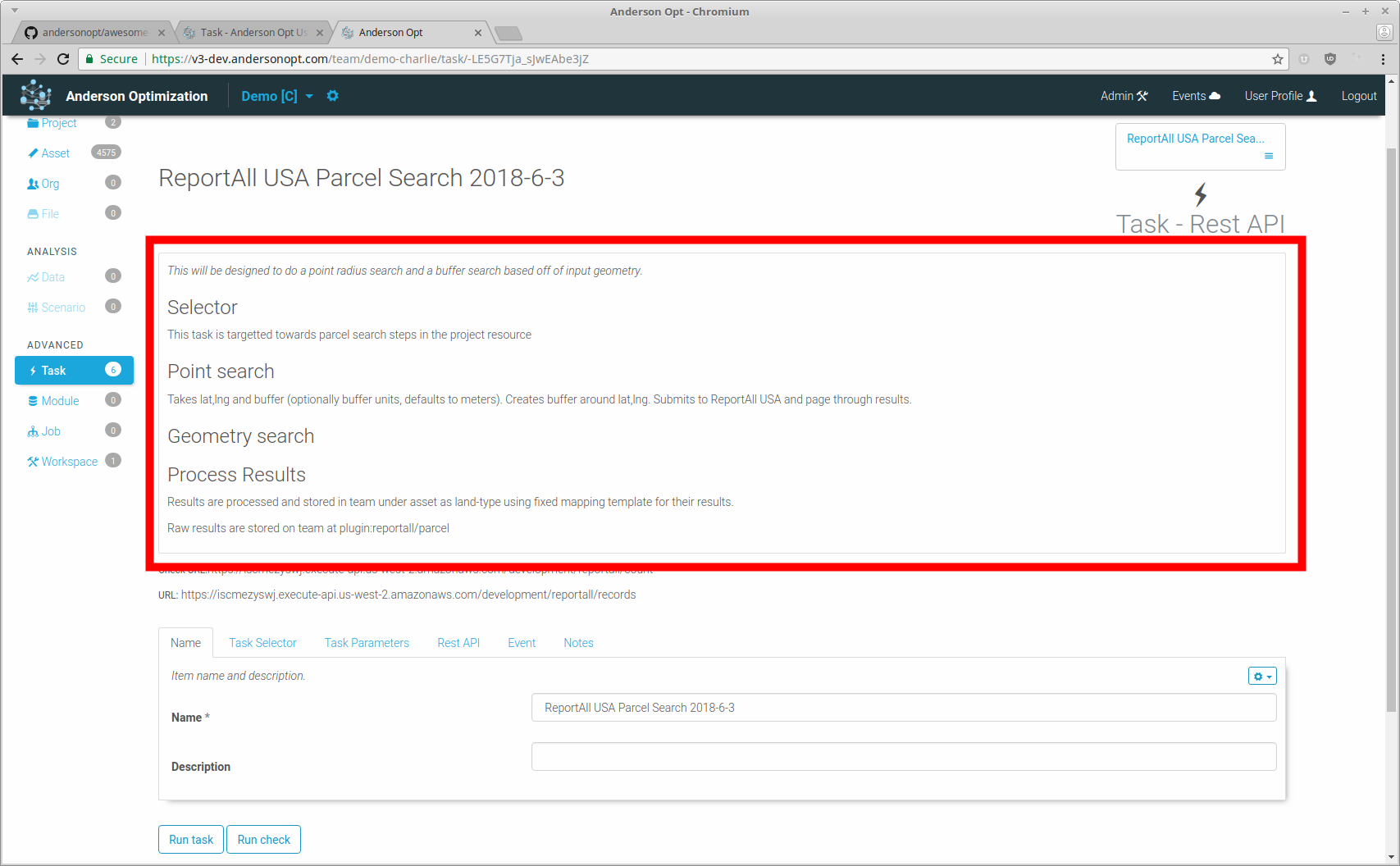Viewport: 1400px width, 866px height.
Task: Switch to the Task Parameters tab
Action: coord(367,643)
